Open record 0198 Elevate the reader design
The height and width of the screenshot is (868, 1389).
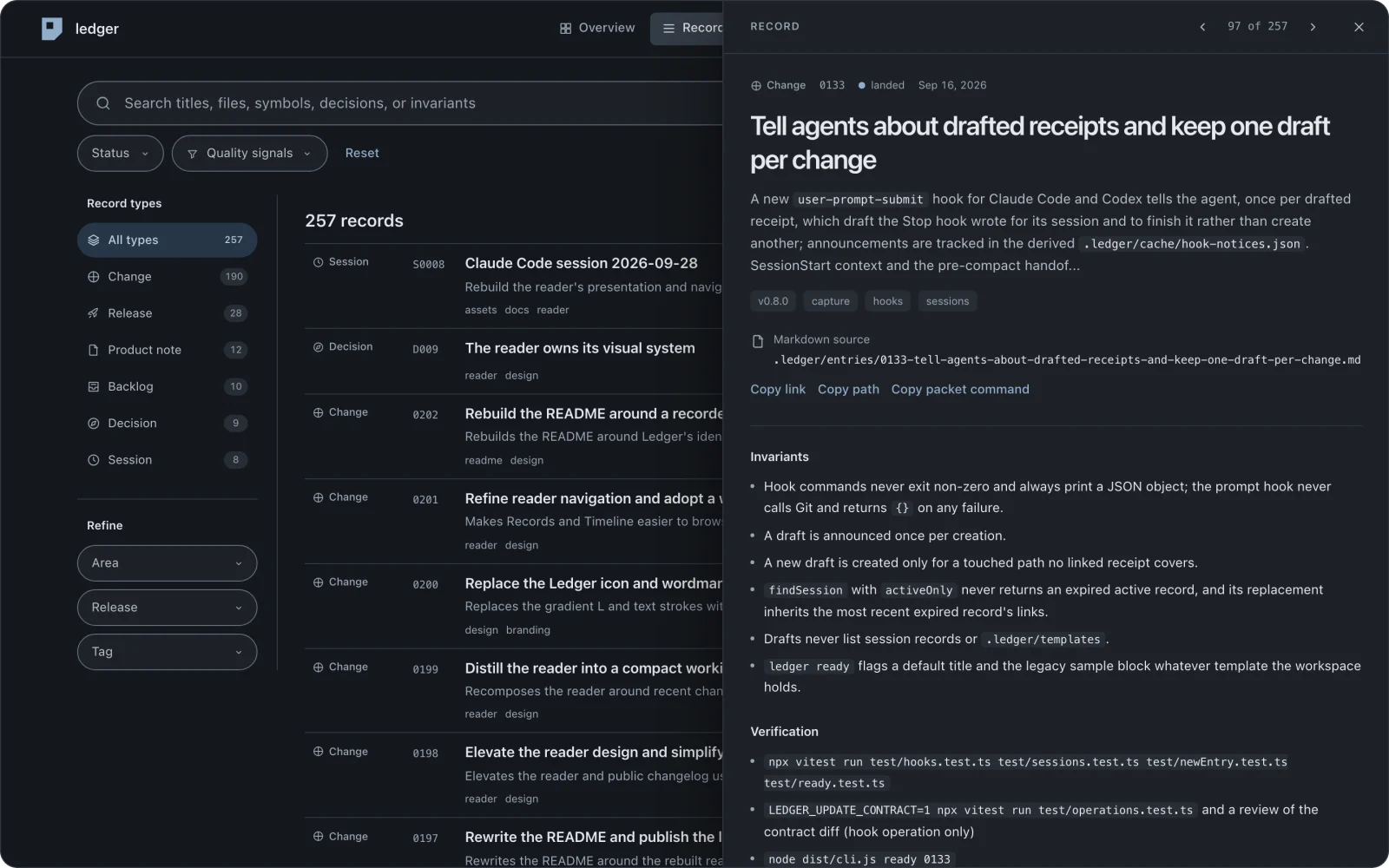pyautogui.click(x=514, y=775)
